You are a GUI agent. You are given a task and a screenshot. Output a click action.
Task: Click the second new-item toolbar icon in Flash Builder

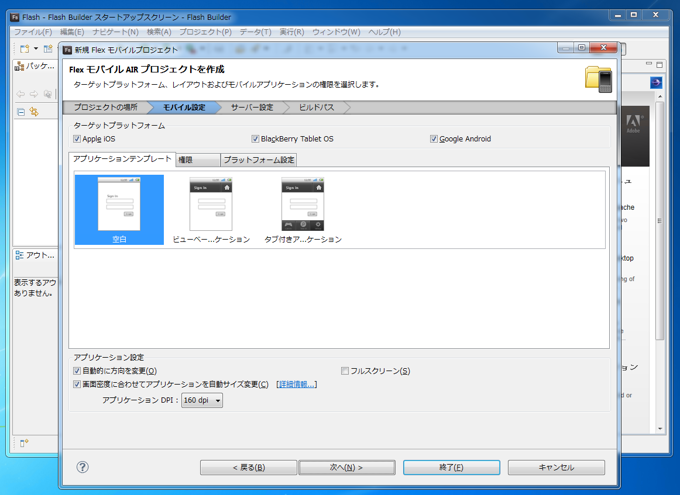pos(48,49)
